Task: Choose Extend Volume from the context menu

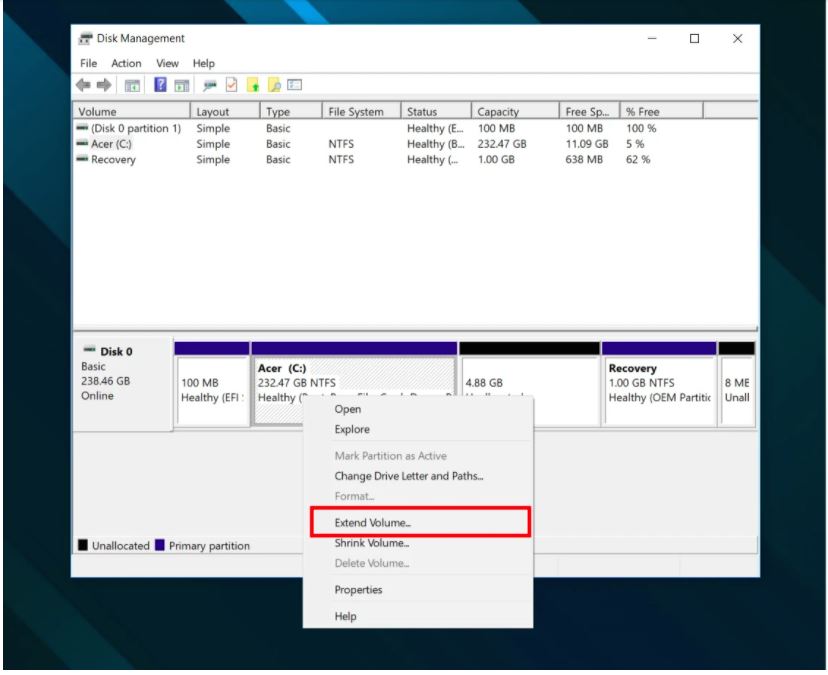Action: (370, 522)
